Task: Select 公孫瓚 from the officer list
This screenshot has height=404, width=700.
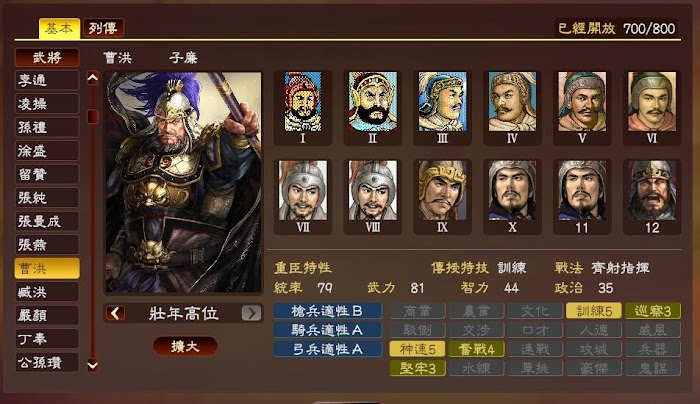Action: click(x=47, y=362)
